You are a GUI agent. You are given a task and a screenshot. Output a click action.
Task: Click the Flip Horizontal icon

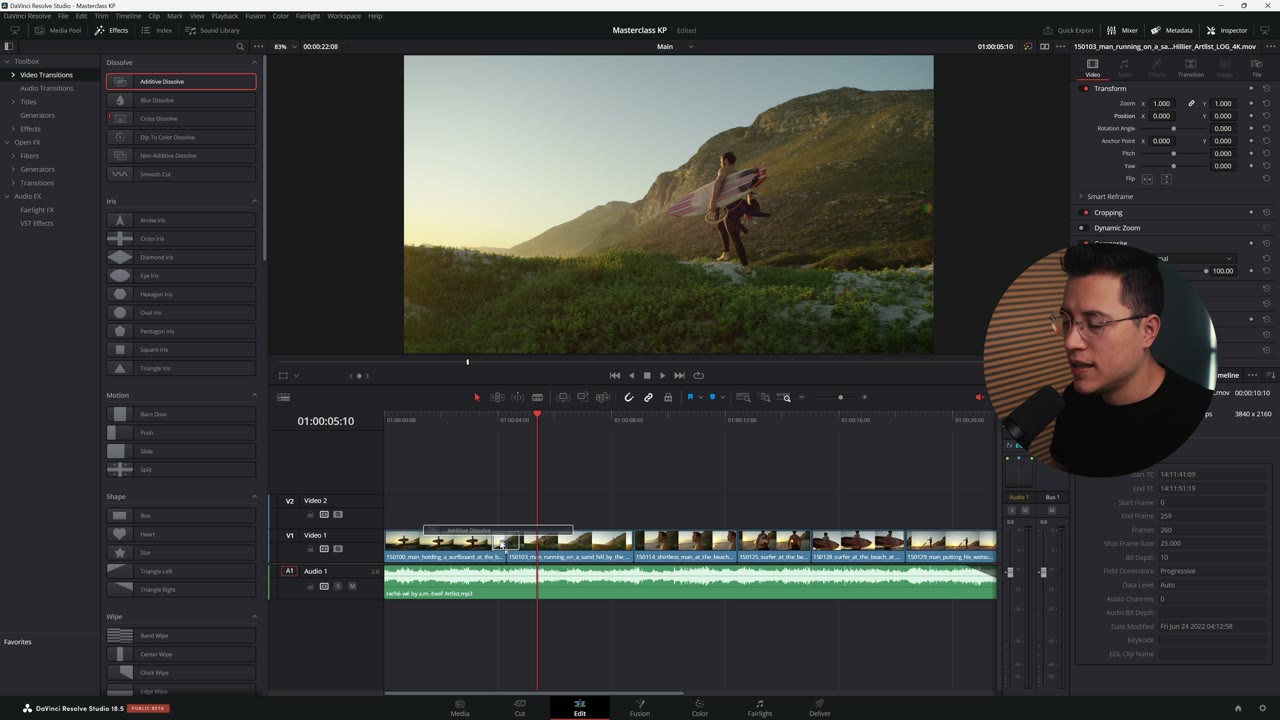click(1147, 179)
